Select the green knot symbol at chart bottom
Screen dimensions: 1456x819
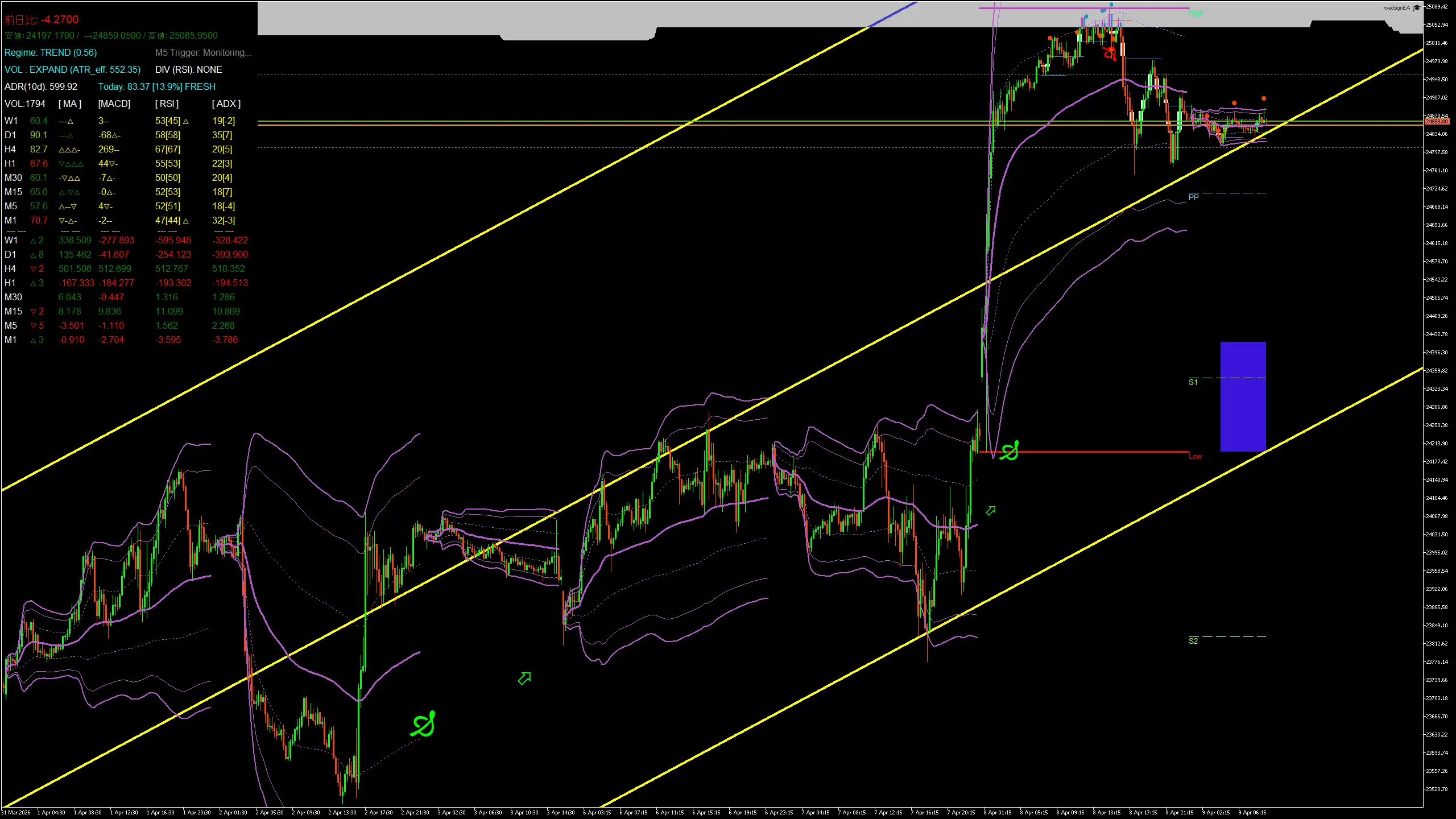[x=424, y=725]
